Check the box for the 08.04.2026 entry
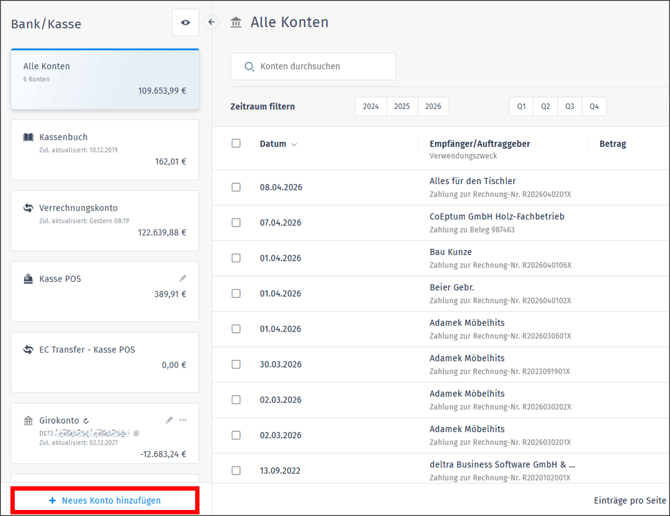670x516 pixels. pos(236,187)
